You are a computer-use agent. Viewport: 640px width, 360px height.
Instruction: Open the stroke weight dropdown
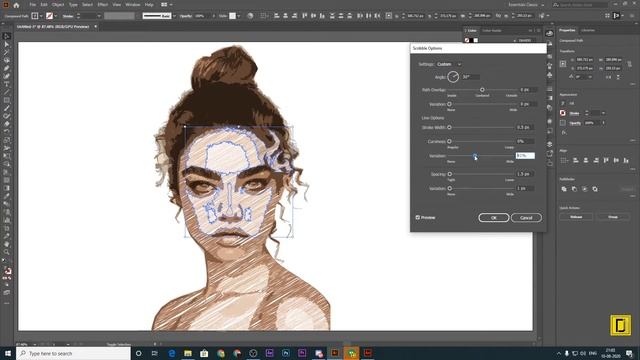coord(98,16)
